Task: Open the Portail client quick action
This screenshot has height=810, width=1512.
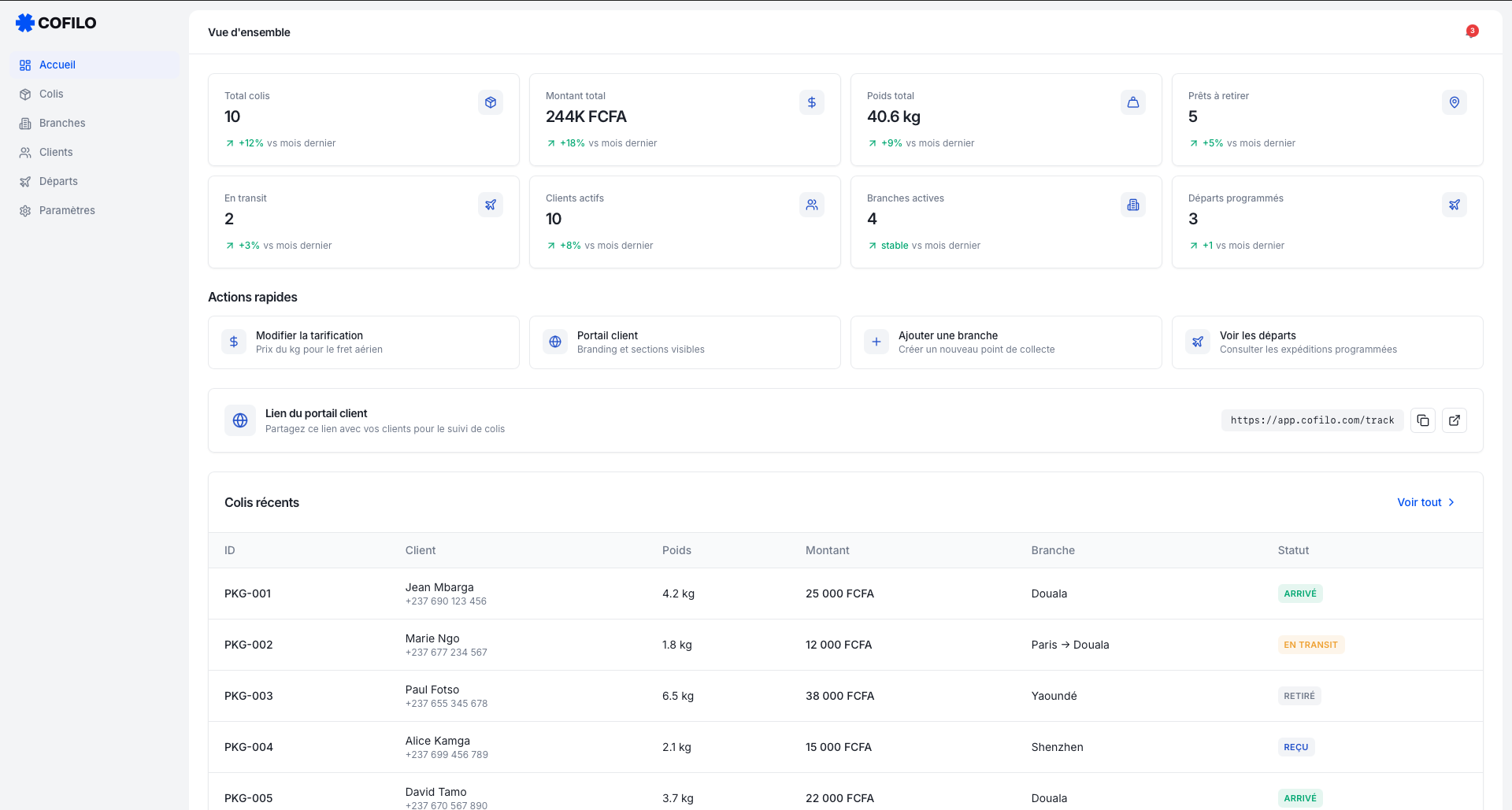Action: click(x=684, y=342)
